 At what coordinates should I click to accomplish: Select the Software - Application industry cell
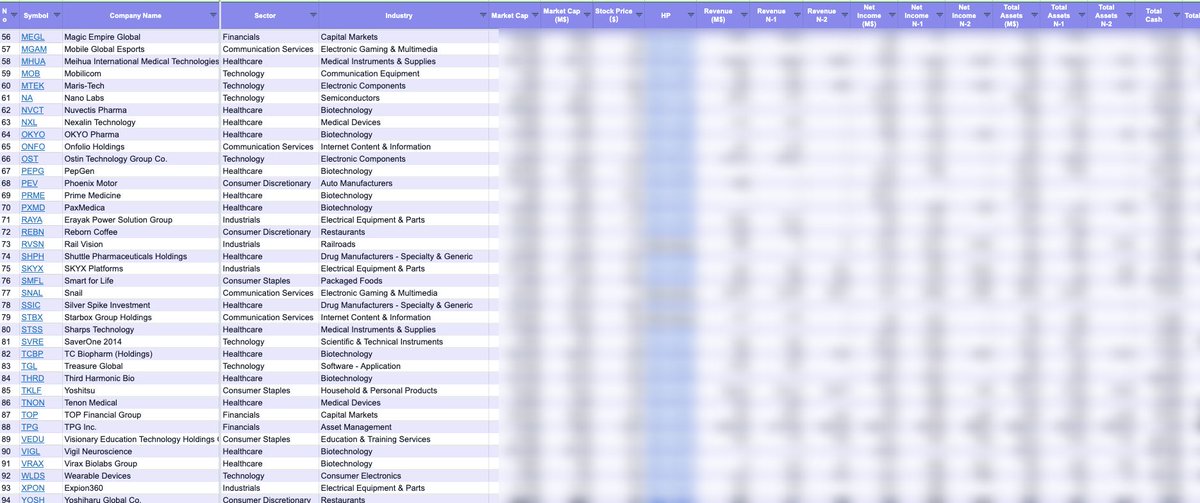tap(402, 366)
